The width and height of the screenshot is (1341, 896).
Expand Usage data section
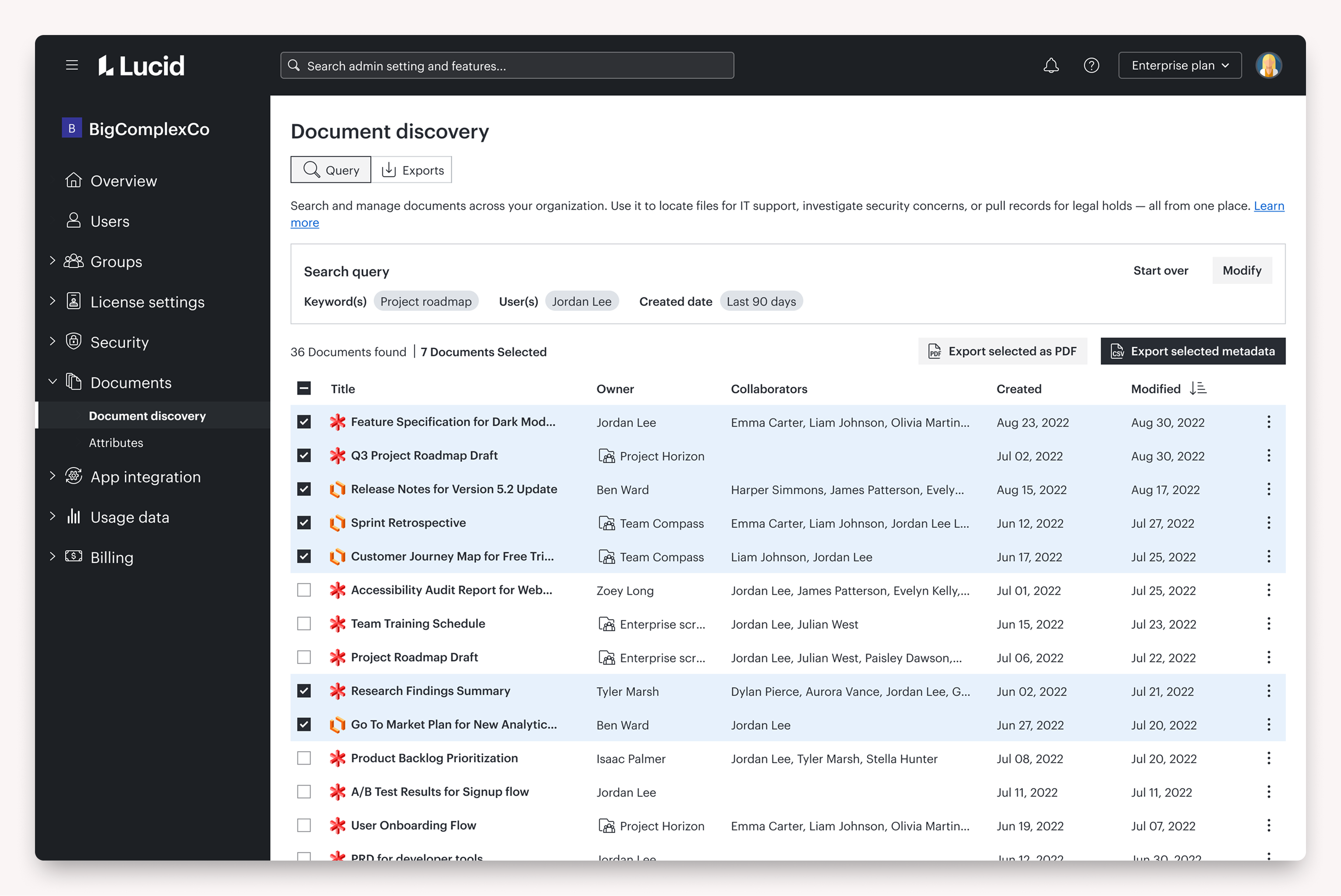click(x=53, y=517)
